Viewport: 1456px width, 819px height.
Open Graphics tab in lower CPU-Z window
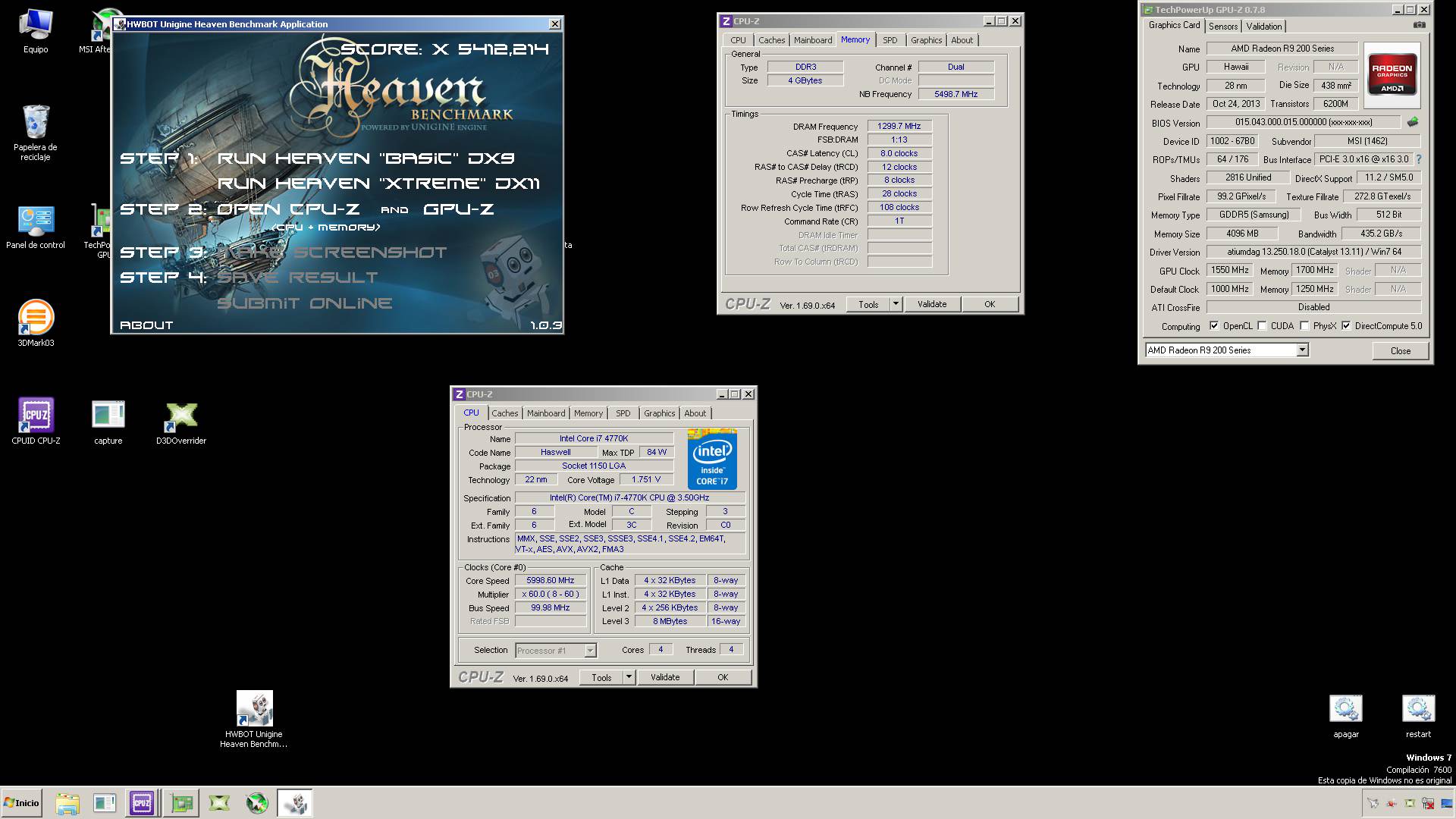click(x=659, y=413)
